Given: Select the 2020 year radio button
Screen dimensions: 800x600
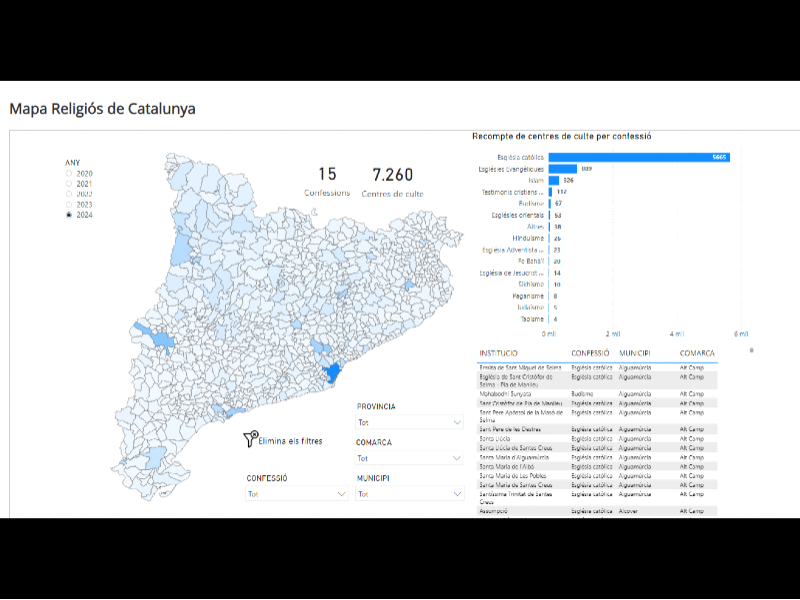Looking at the screenshot, I should point(69,174).
